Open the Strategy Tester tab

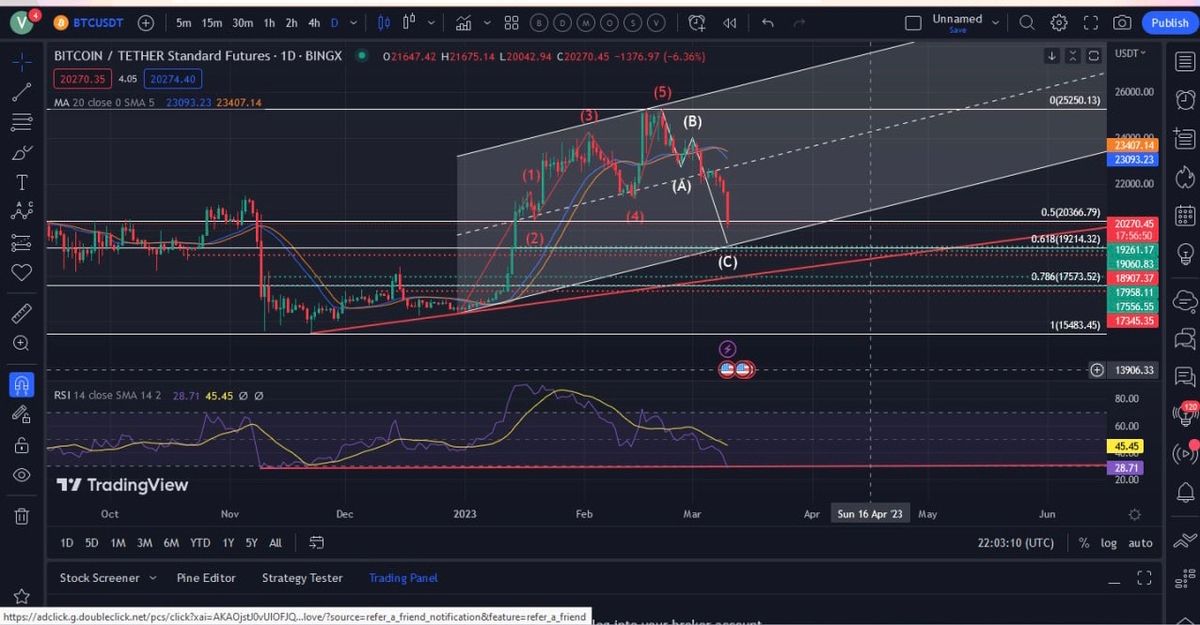(x=302, y=578)
